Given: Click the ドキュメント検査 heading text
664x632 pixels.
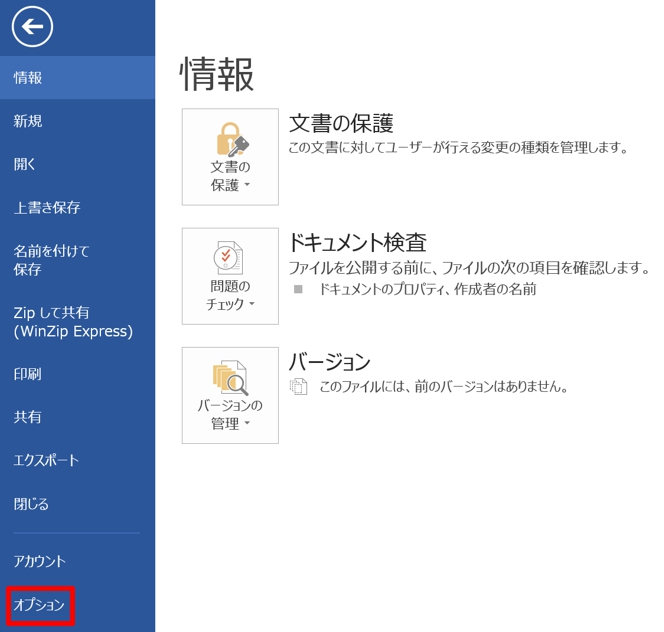Looking at the screenshot, I should click(357, 242).
